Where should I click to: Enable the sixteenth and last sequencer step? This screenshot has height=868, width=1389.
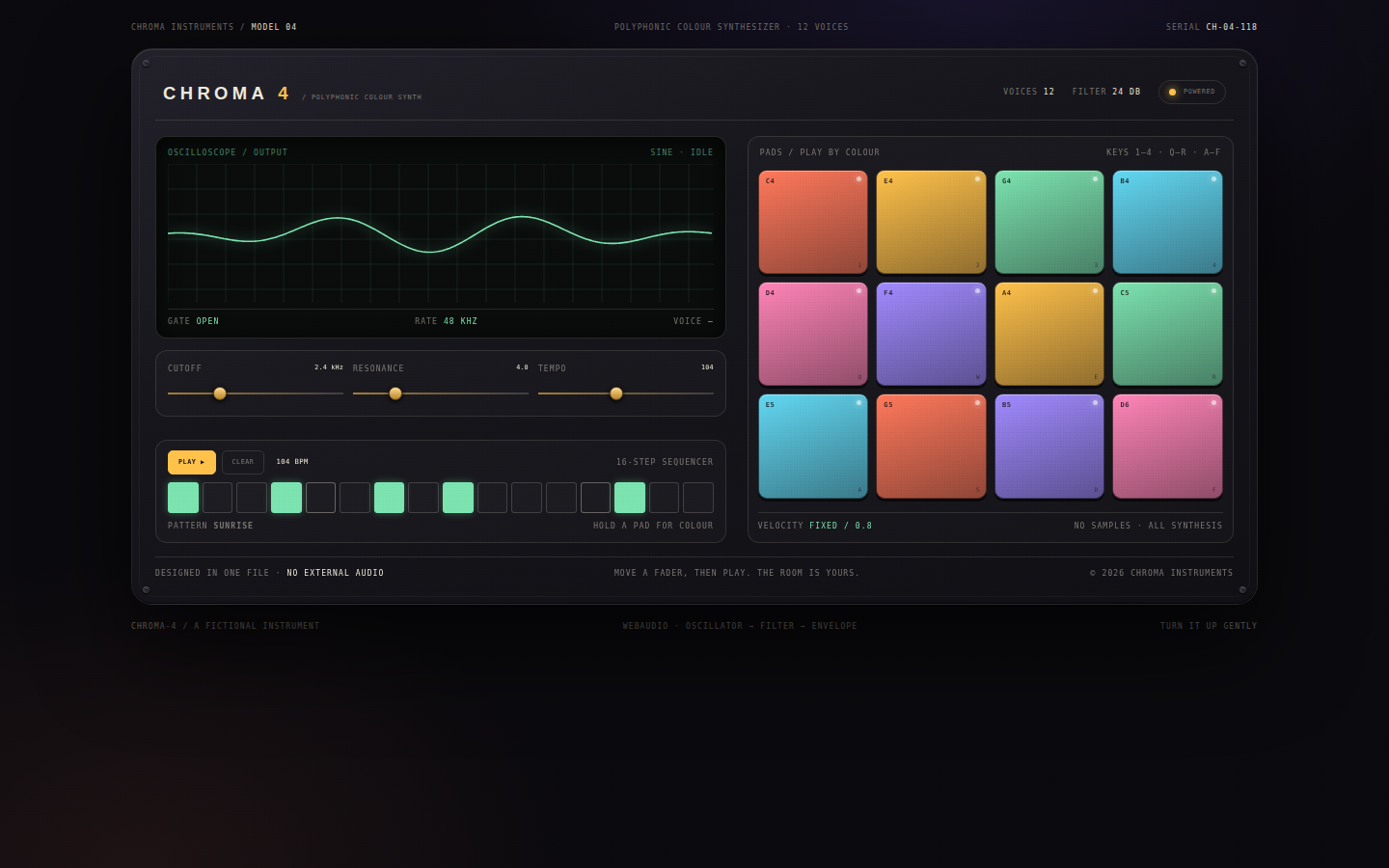[x=698, y=498]
